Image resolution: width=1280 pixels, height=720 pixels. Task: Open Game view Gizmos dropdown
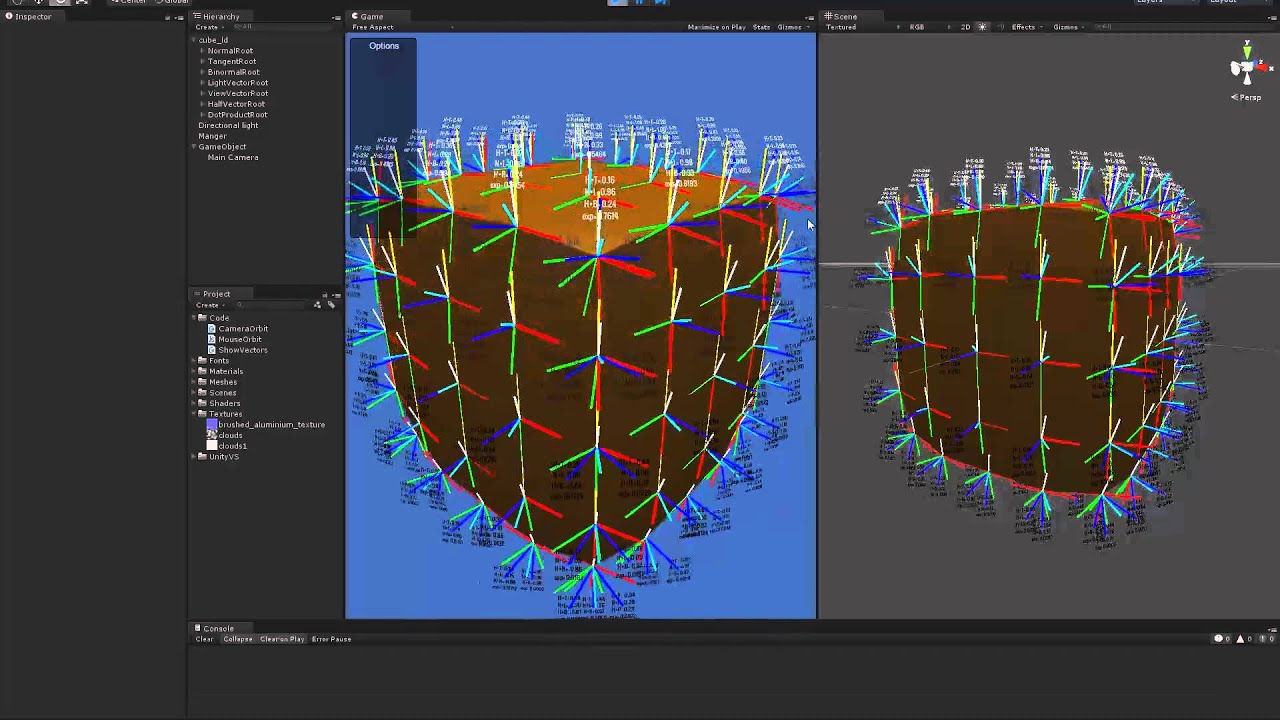pos(792,27)
